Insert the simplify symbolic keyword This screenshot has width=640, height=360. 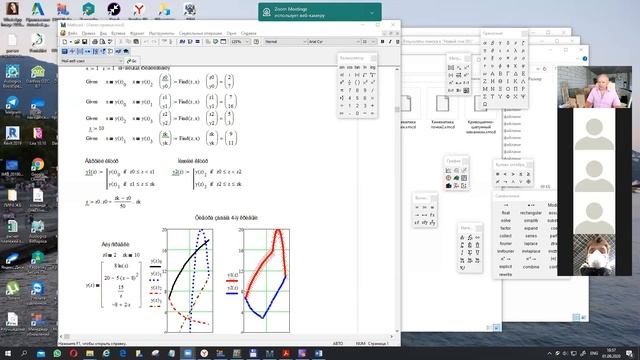tap(531, 220)
